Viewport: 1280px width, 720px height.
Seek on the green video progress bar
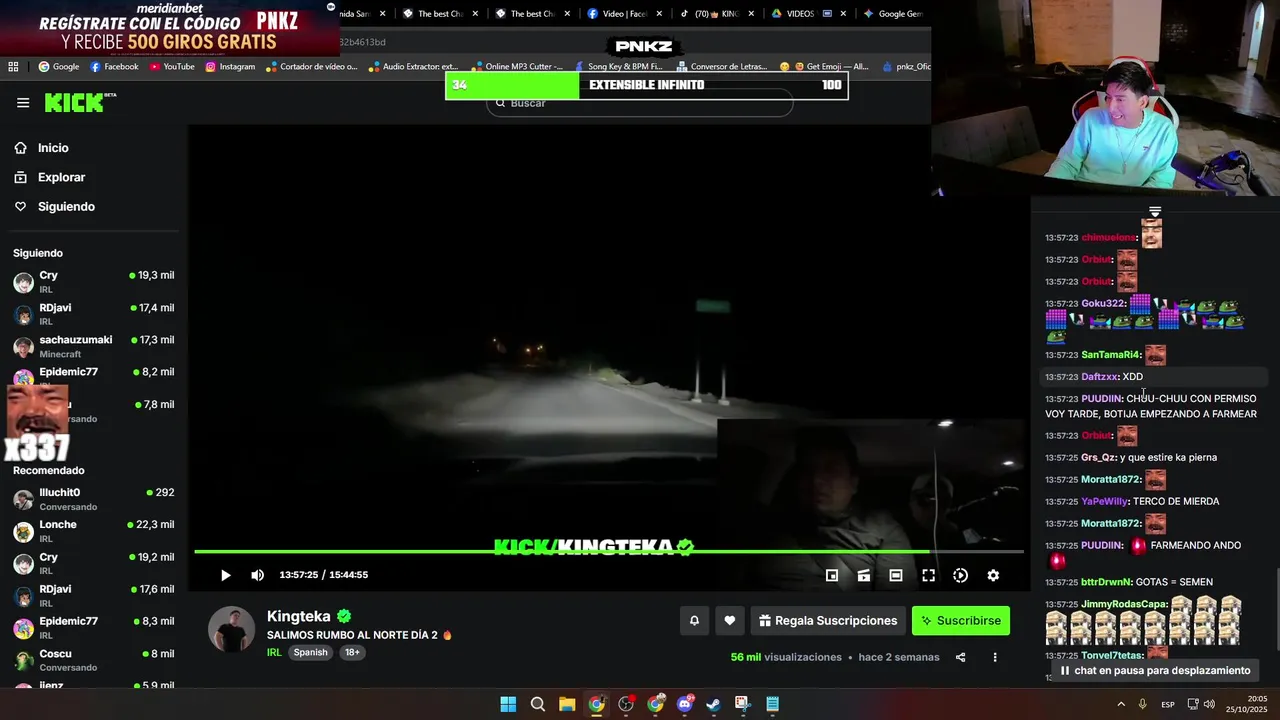click(609, 551)
